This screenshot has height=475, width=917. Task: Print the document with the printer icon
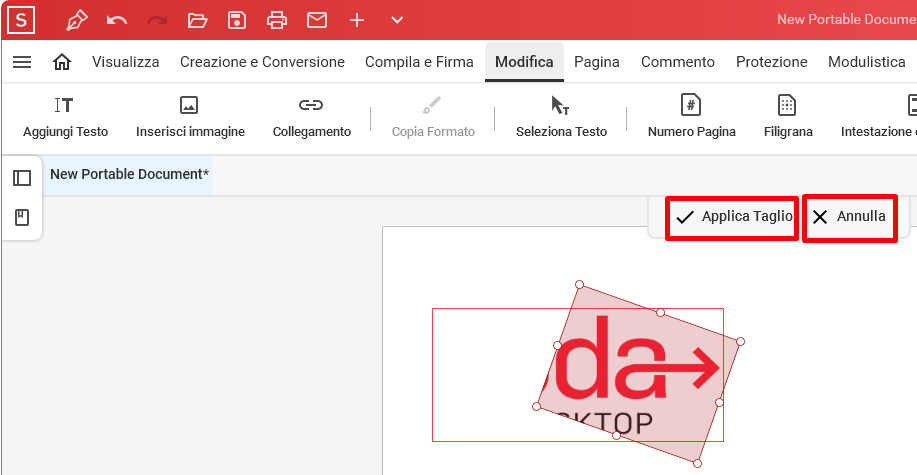[277, 20]
